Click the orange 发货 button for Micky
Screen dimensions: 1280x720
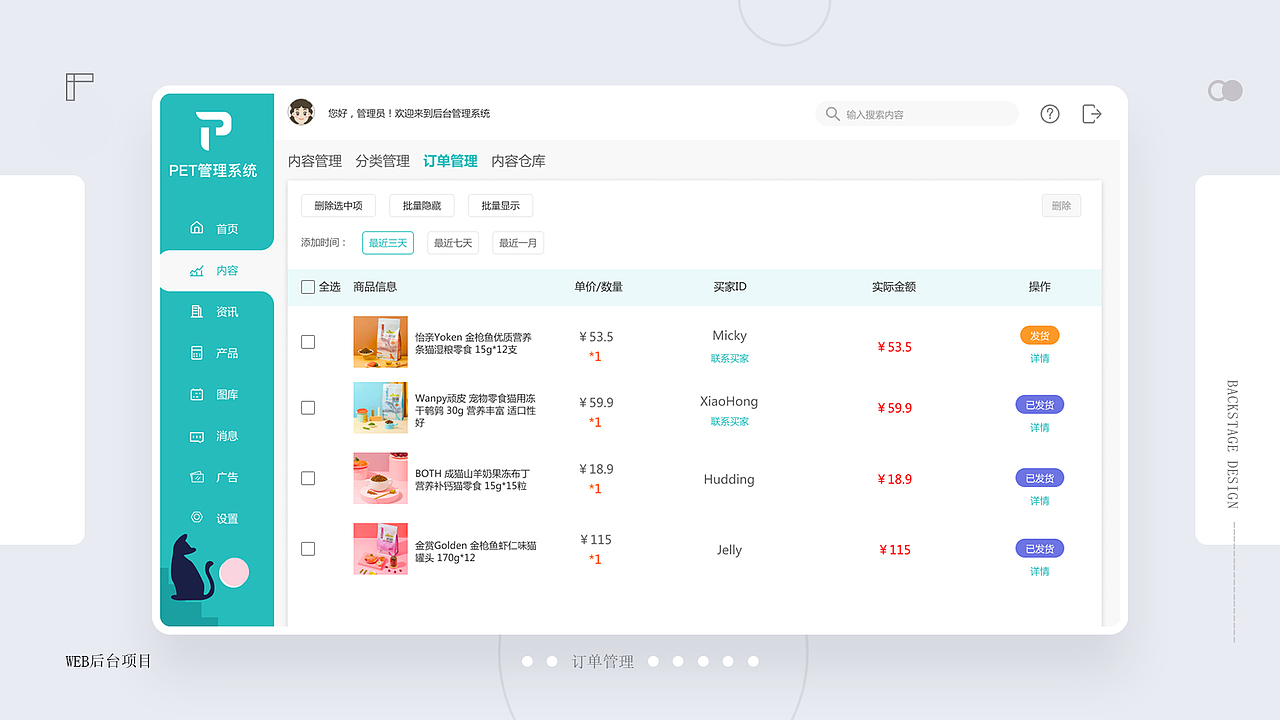coord(1040,336)
